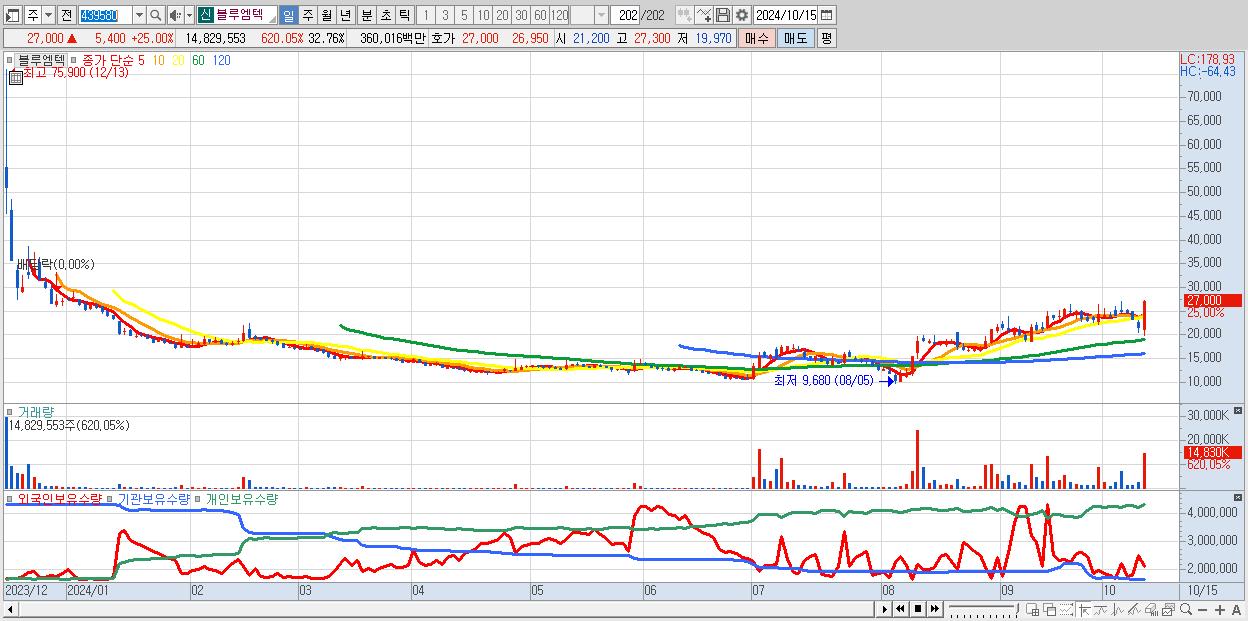Click the chart grid layout icon

pos(1033,610)
